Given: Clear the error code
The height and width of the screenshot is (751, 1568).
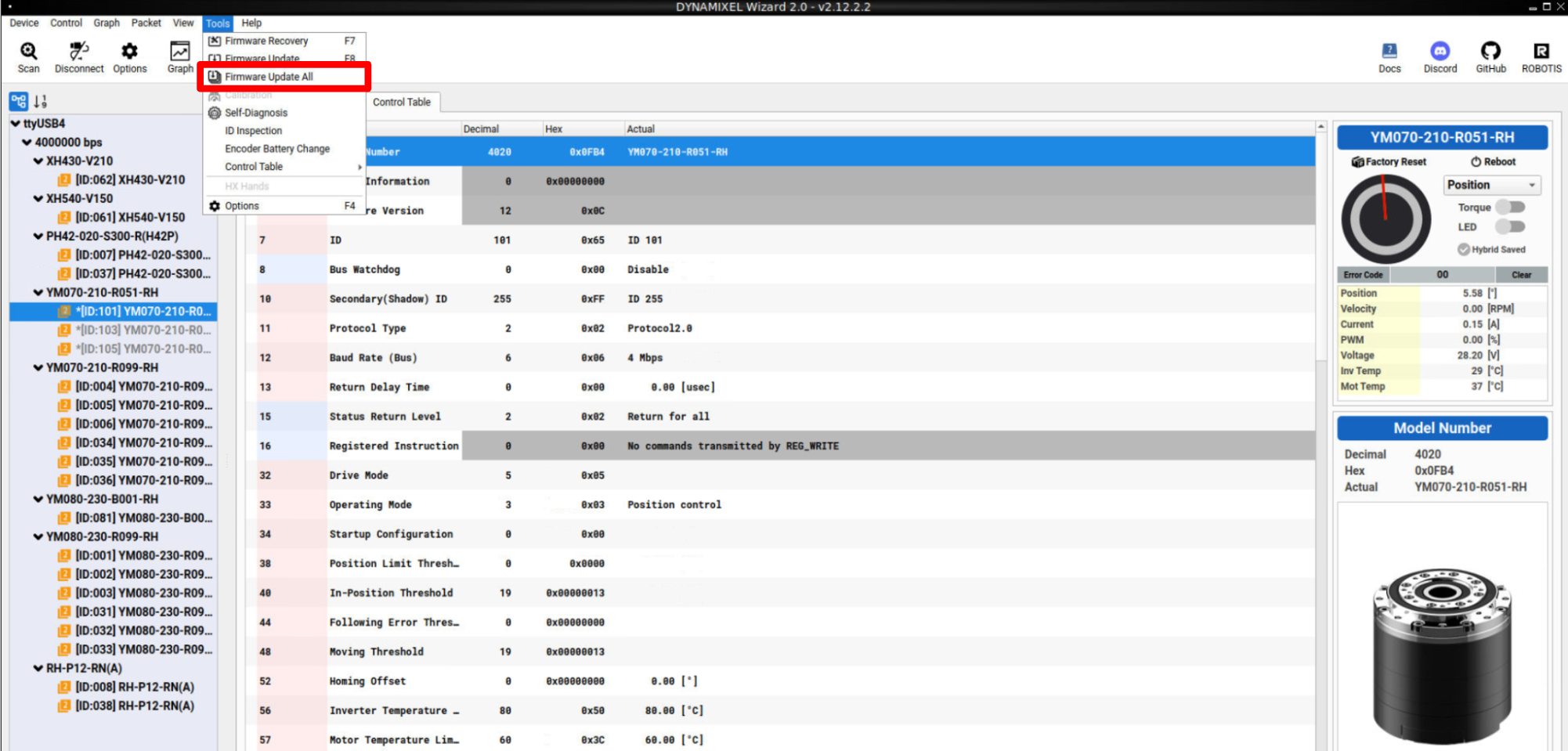Looking at the screenshot, I should [x=1521, y=275].
